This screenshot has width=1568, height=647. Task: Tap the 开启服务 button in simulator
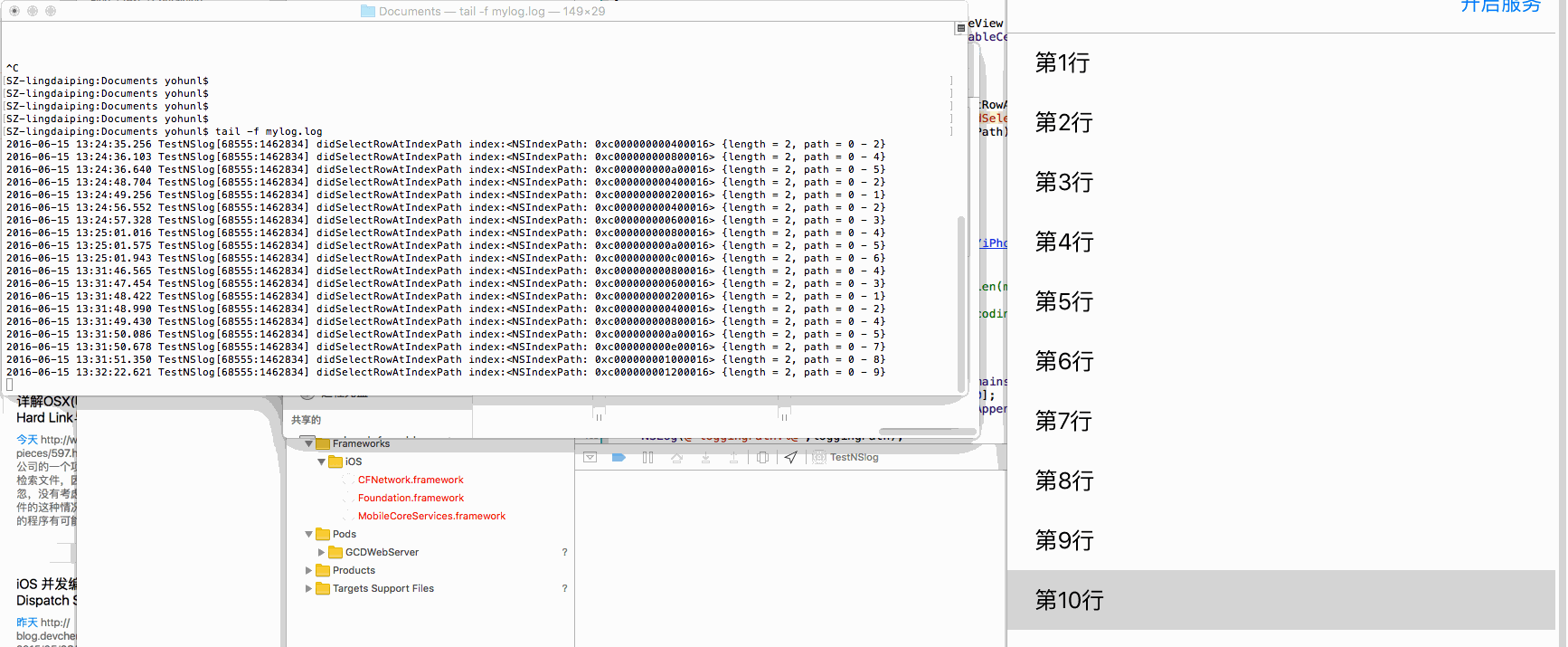click(x=1501, y=5)
